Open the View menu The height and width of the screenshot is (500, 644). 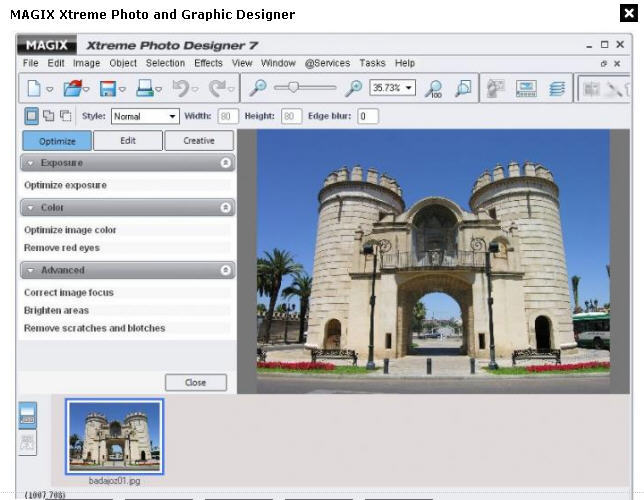pyautogui.click(x=242, y=63)
